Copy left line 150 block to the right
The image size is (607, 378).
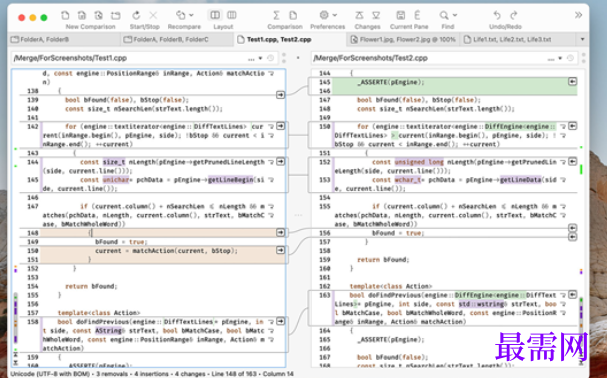pos(280,250)
